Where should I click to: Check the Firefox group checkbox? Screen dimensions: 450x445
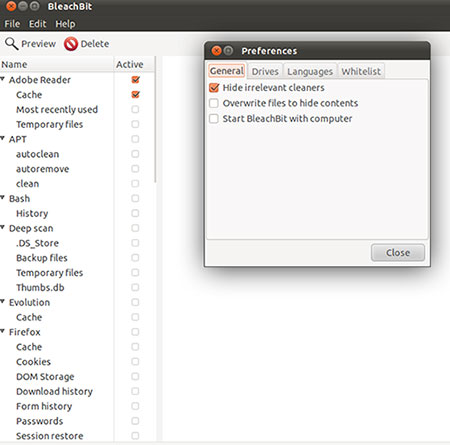(135, 332)
